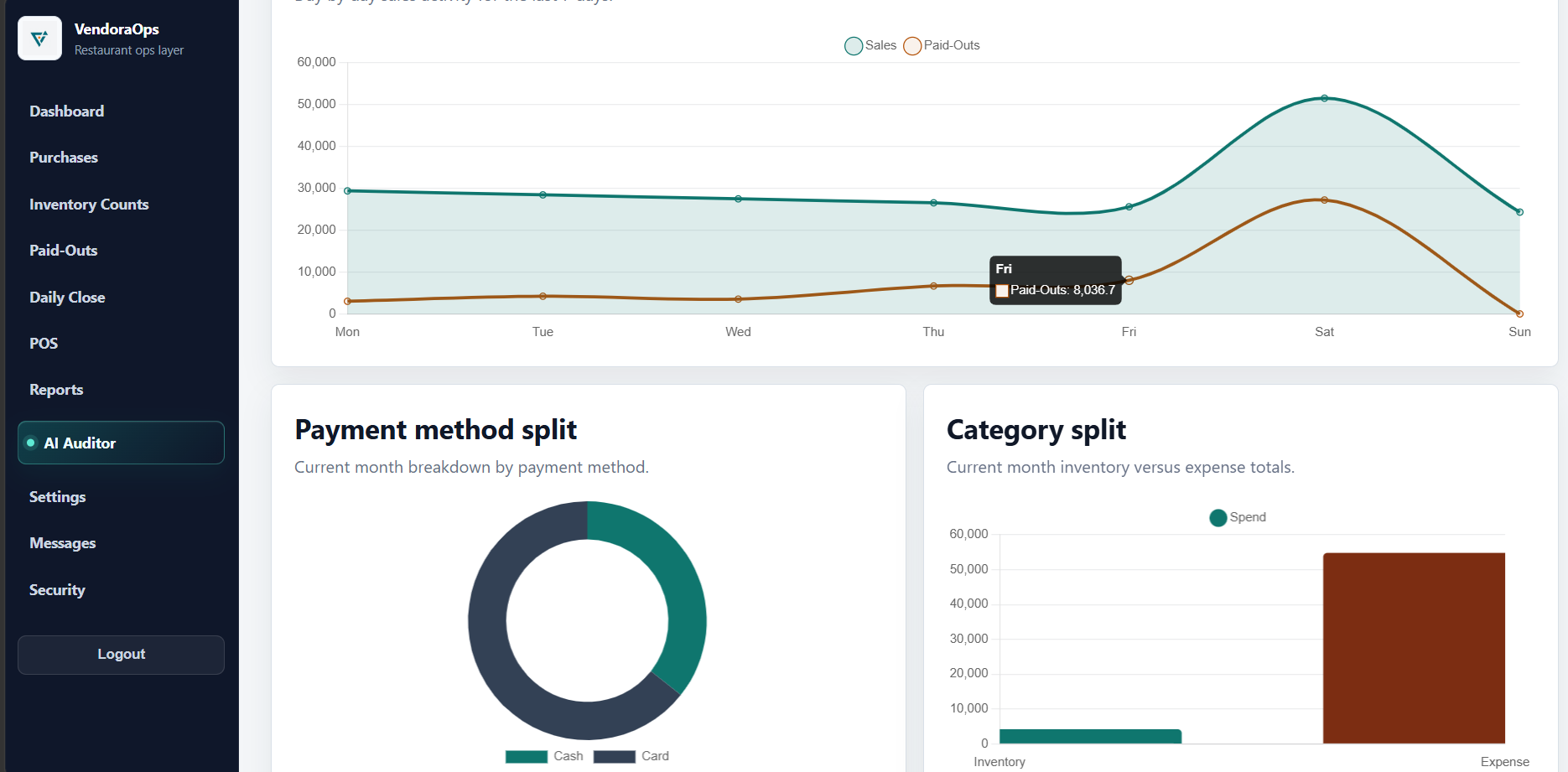Toggle the Spend legend marker
1568x772 pixels.
1218,518
